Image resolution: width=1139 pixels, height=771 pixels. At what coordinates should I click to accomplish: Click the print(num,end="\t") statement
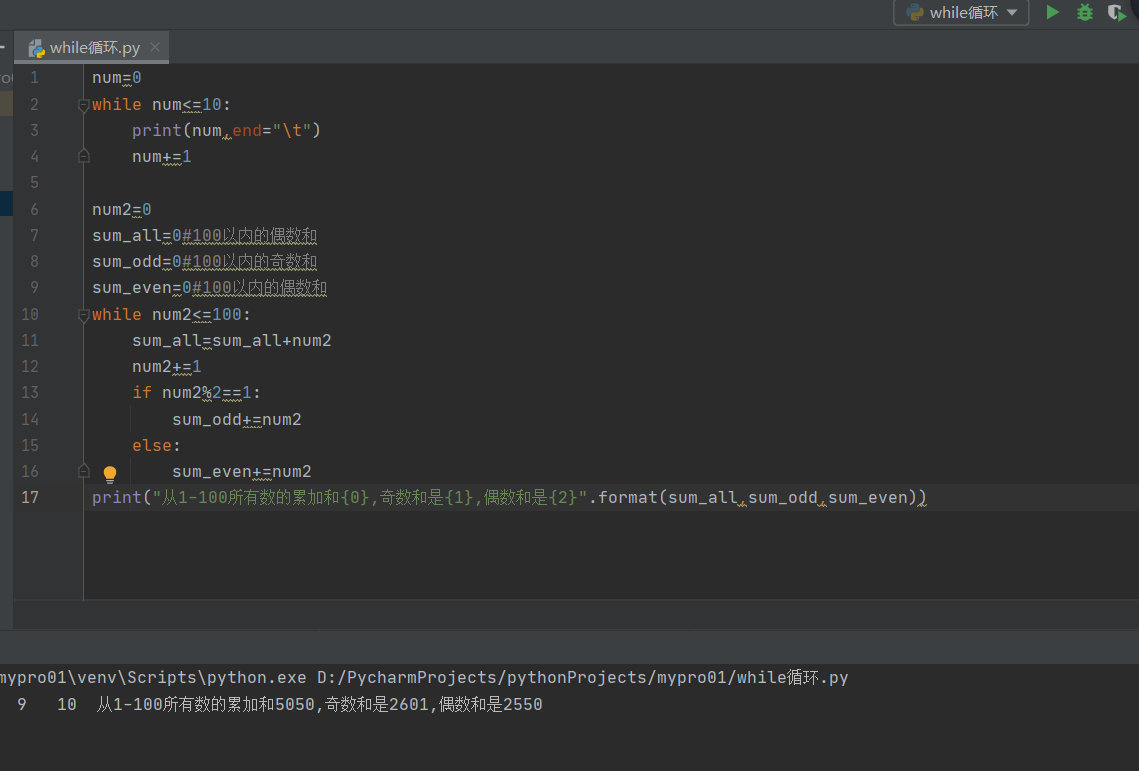[x=226, y=131]
